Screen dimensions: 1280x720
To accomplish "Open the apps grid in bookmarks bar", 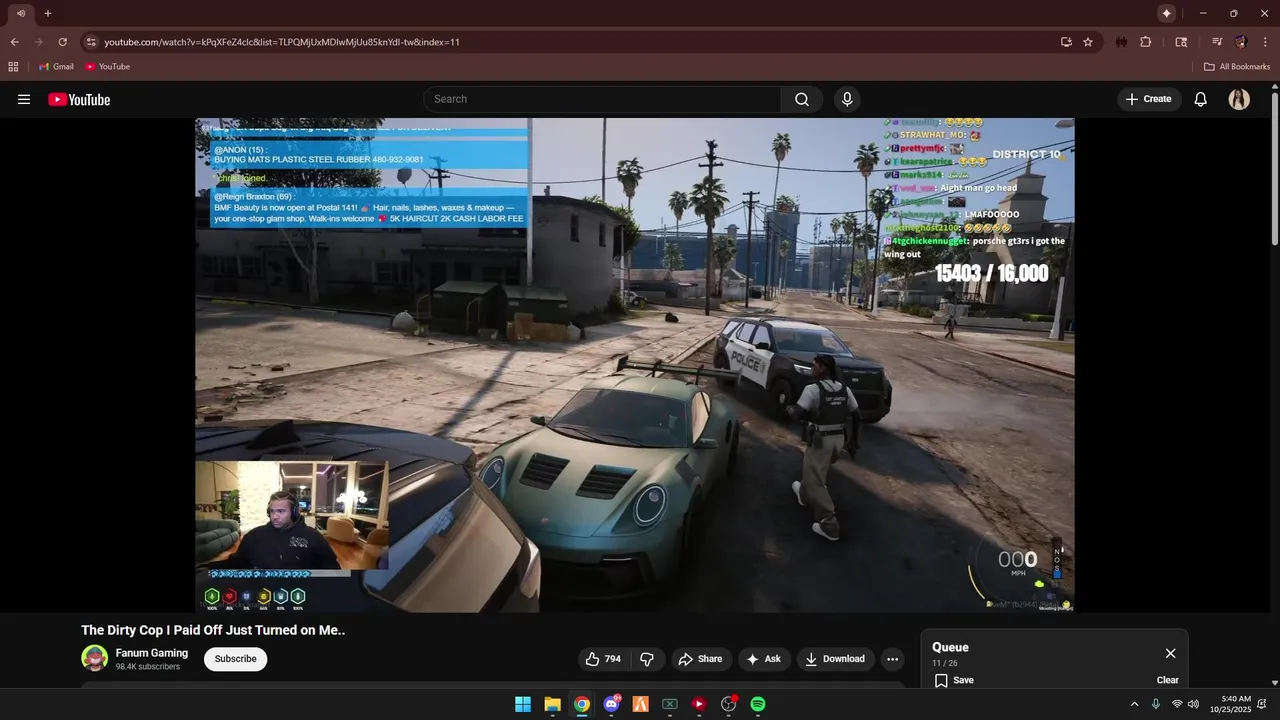I will (x=13, y=67).
